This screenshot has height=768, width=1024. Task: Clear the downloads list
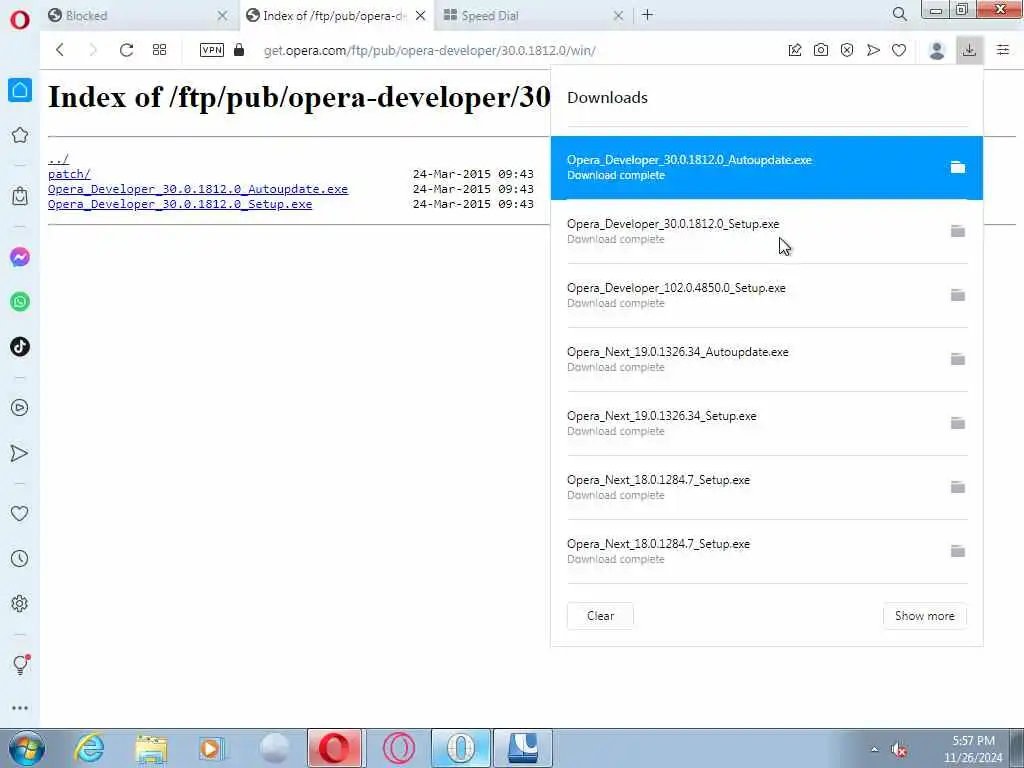coord(600,616)
